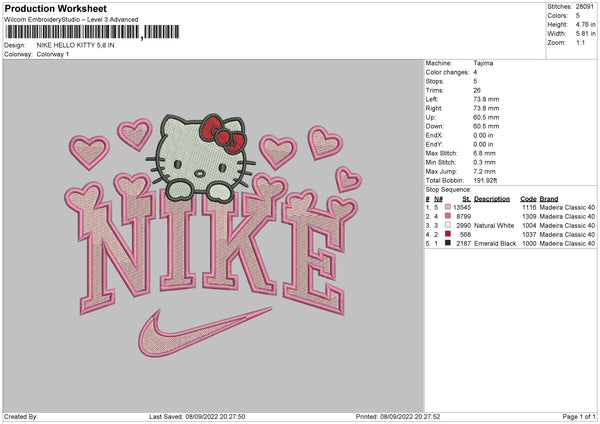The height and width of the screenshot is (424, 600).
Task: Click the Width value 5.81 in
Action: (x=585, y=34)
